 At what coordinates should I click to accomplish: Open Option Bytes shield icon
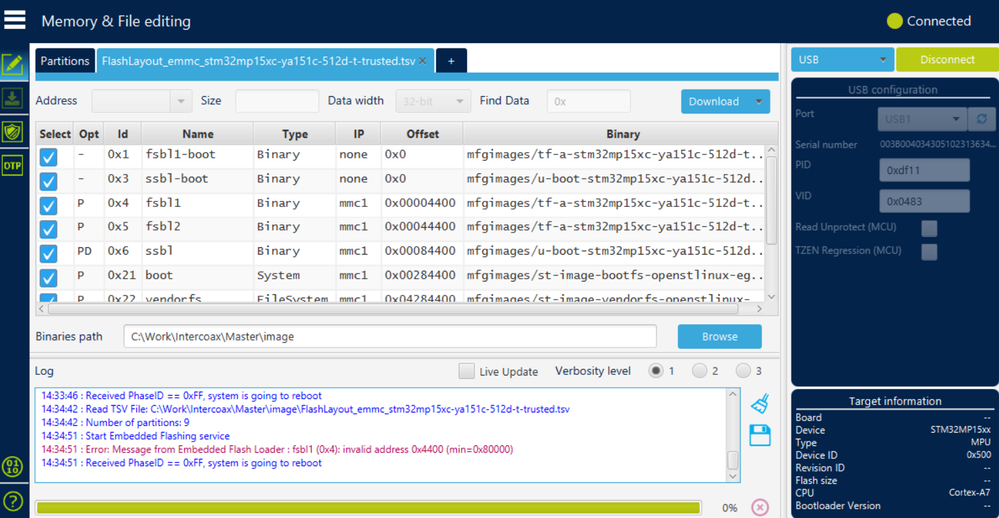point(13,132)
